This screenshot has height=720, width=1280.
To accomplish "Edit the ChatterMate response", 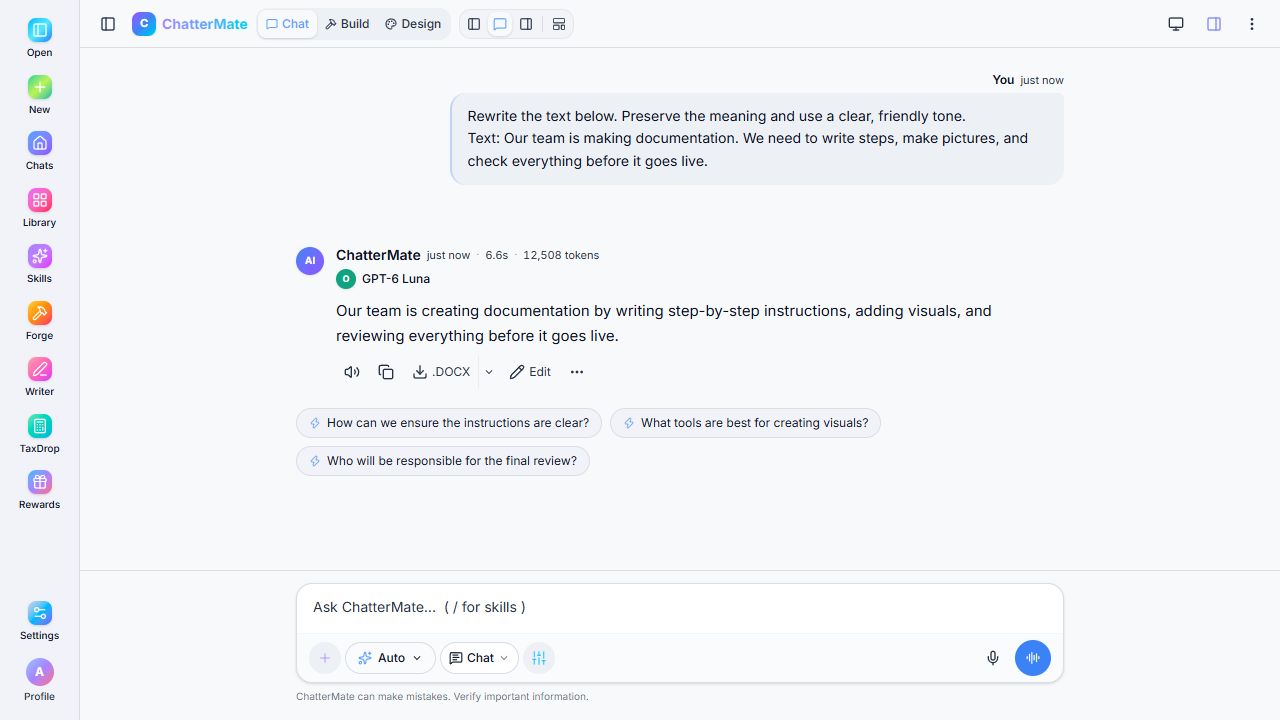I will point(530,372).
